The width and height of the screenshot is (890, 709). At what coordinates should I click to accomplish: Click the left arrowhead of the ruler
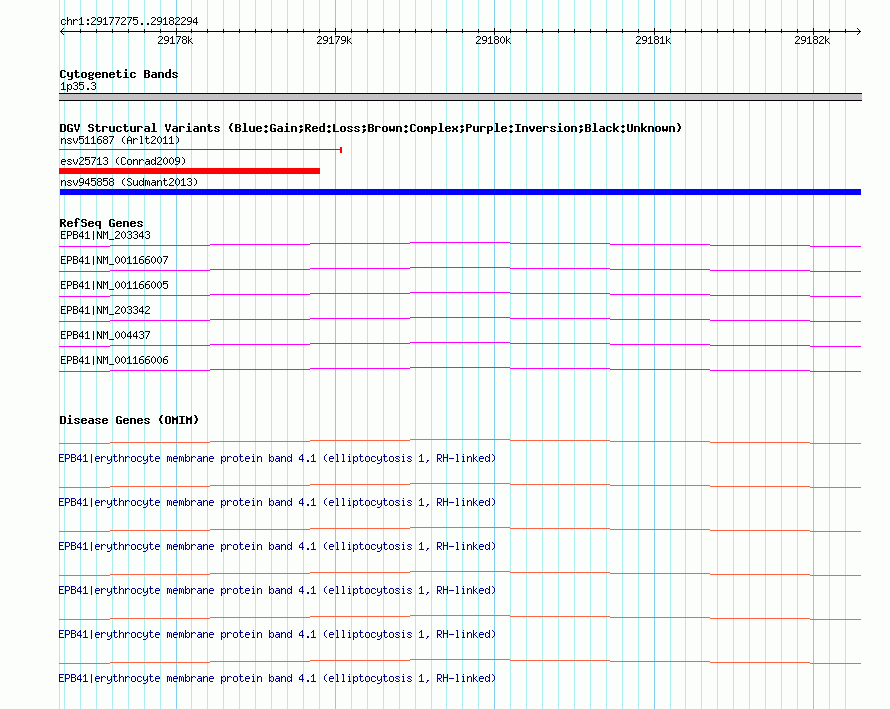click(62, 31)
